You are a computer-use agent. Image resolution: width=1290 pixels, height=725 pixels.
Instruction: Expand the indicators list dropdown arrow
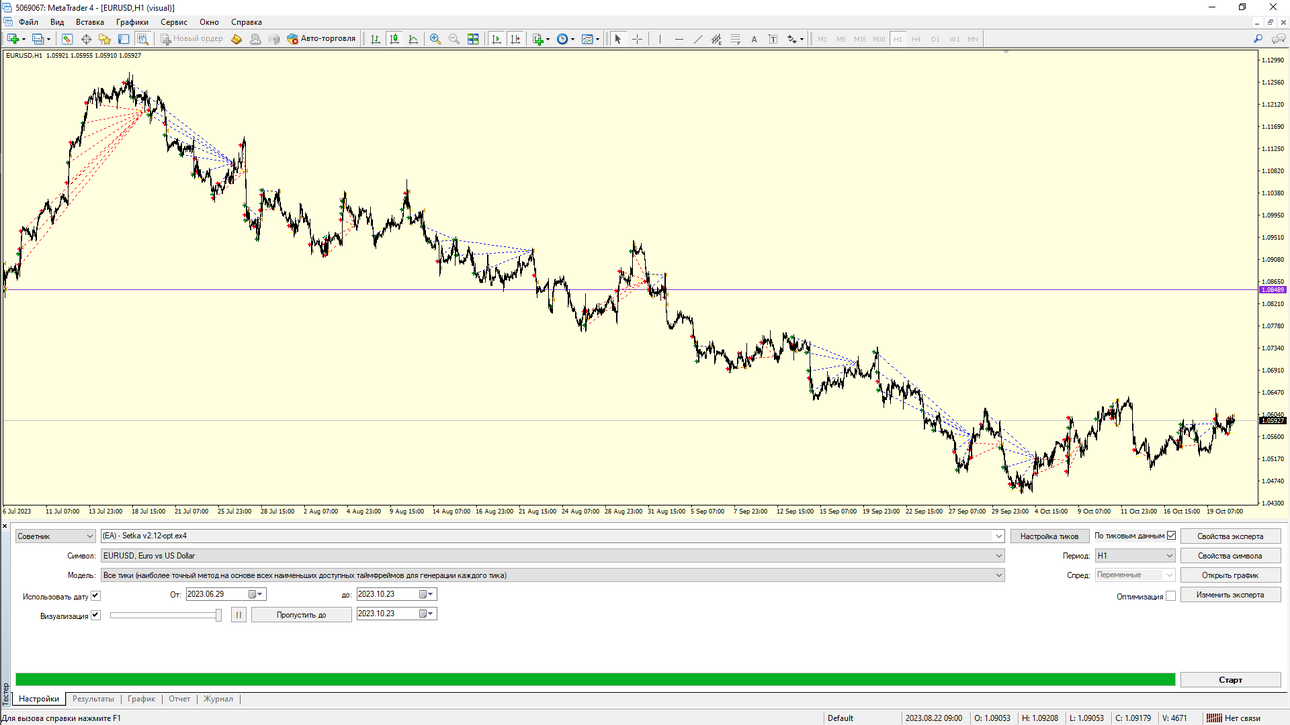click(548, 40)
